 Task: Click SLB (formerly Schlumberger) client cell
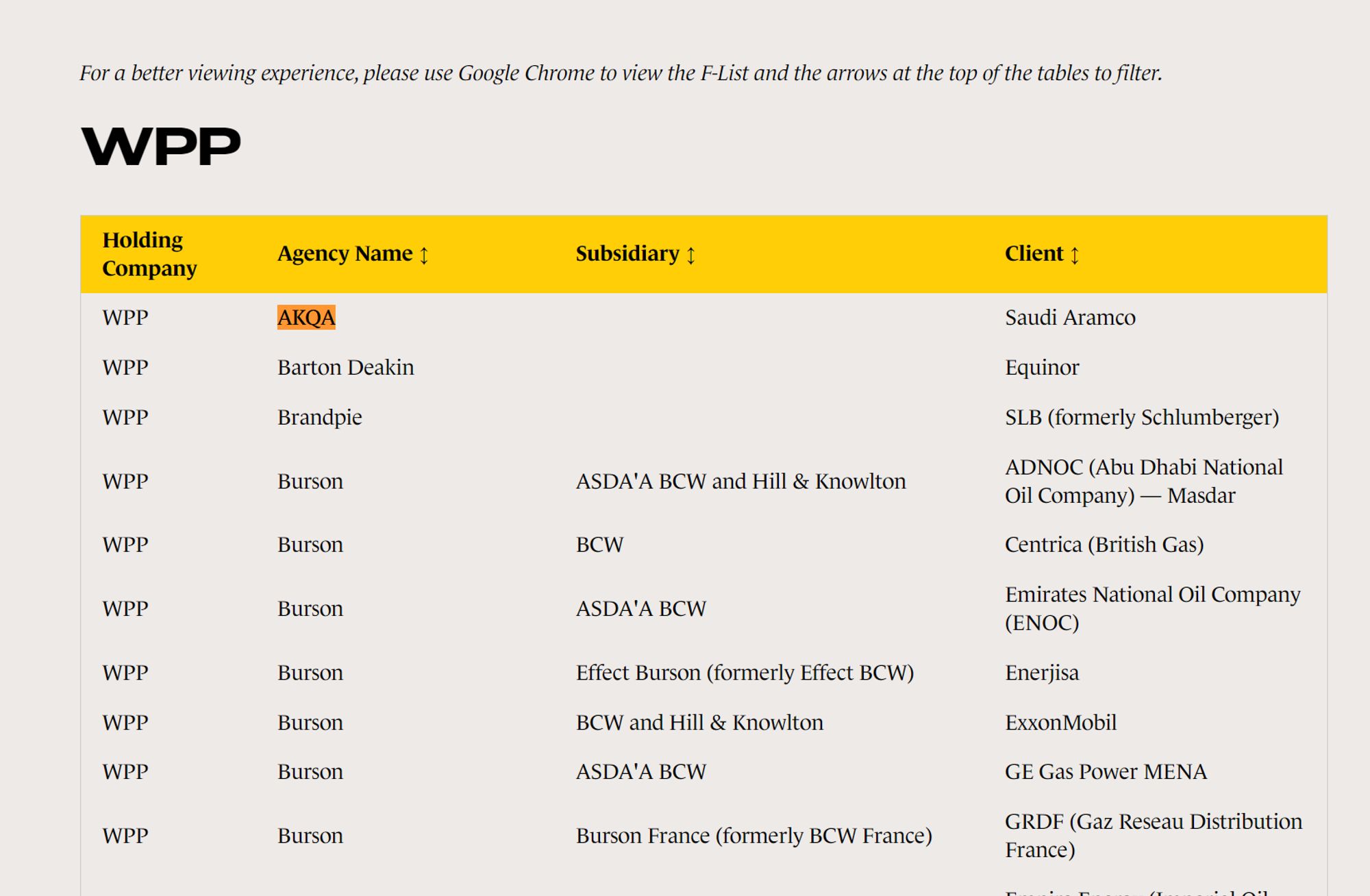coord(1142,417)
